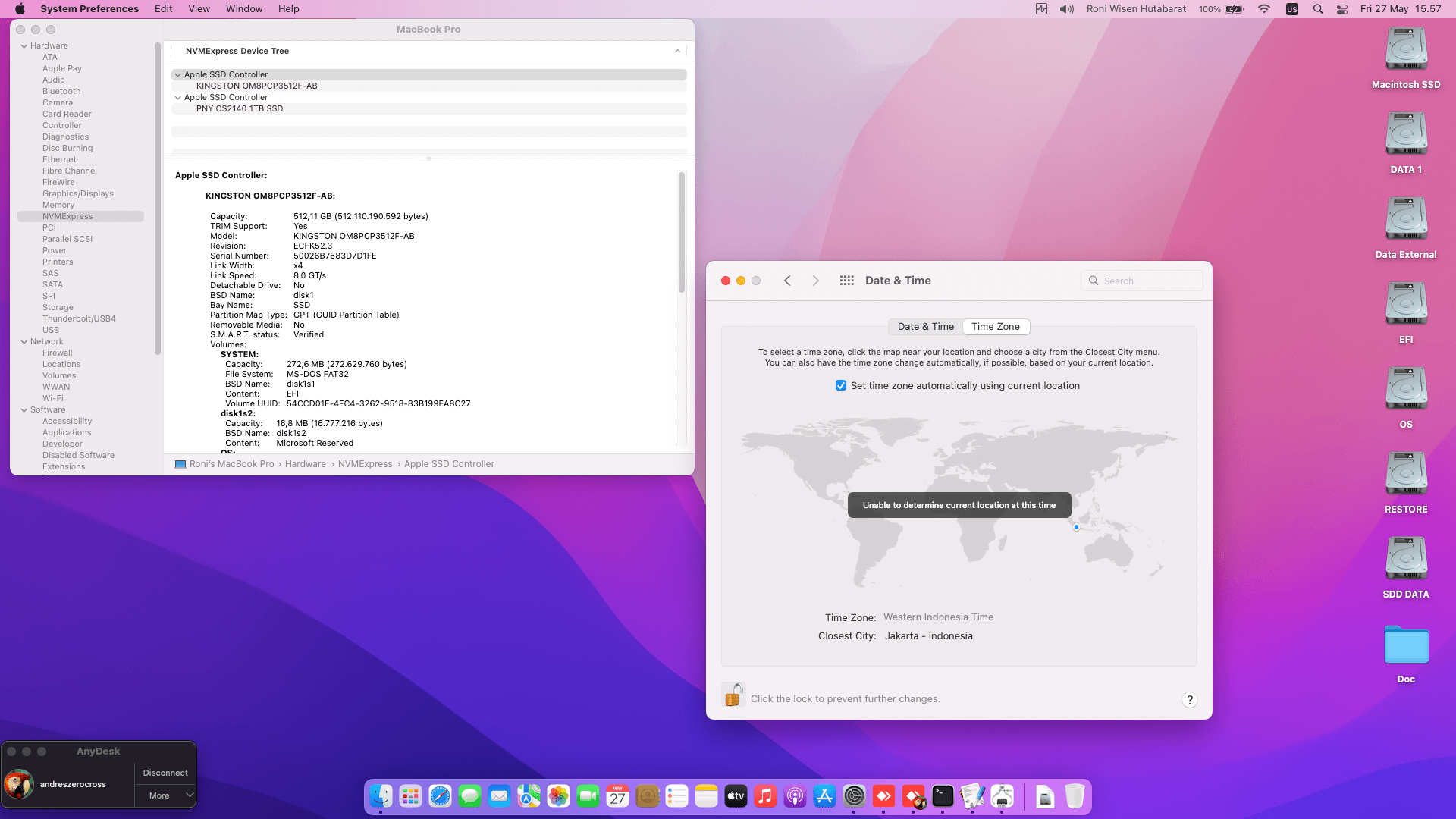Click the Search field in Date & Time
This screenshot has height=819, width=1456.
coord(1142,281)
